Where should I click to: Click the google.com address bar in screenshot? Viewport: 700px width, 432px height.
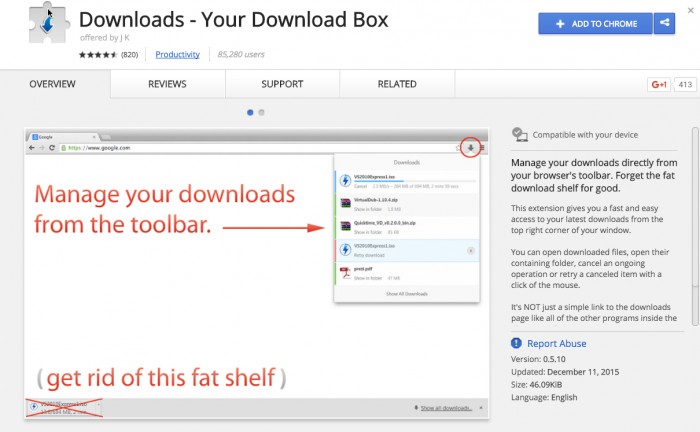click(x=259, y=148)
